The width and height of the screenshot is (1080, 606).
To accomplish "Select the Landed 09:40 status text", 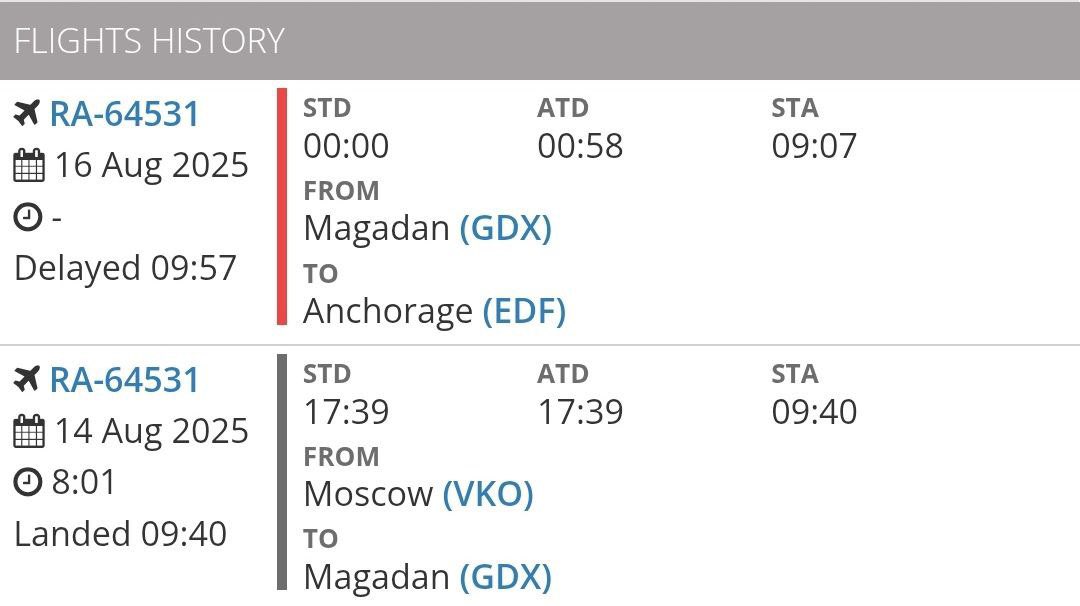I will (121, 534).
